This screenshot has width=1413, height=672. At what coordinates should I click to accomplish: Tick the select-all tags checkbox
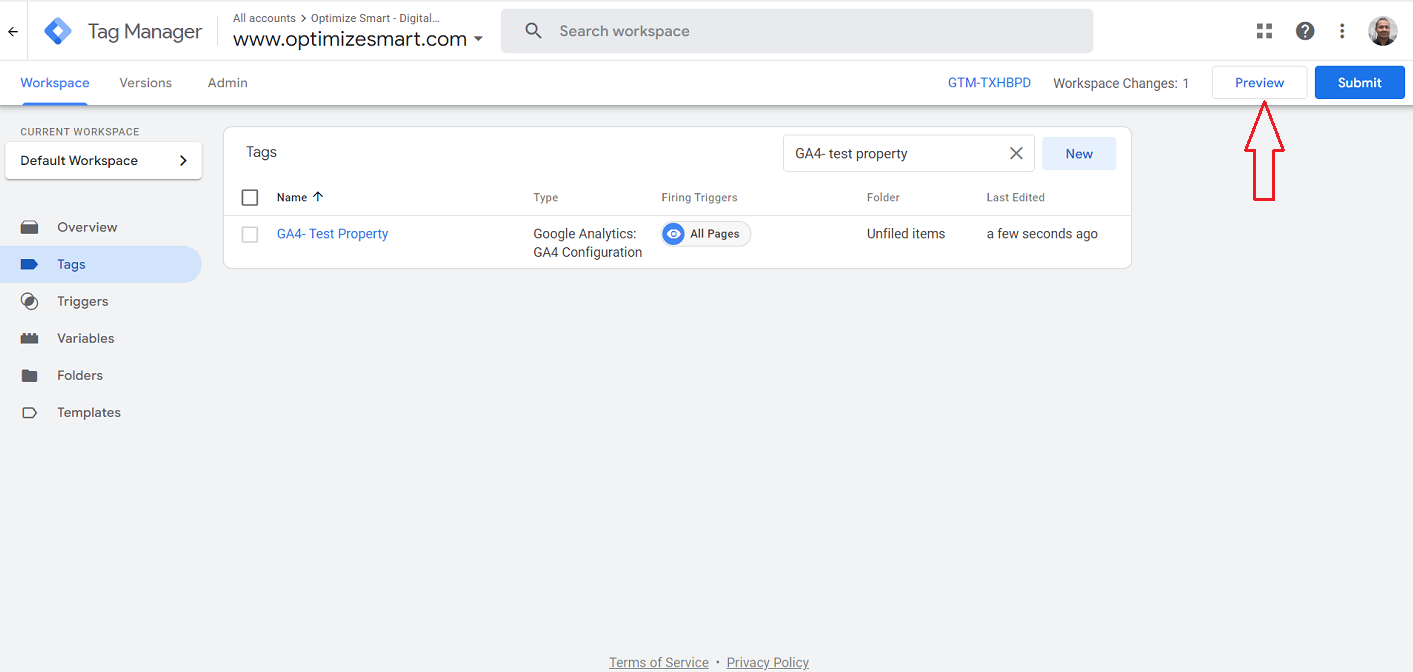coord(250,197)
